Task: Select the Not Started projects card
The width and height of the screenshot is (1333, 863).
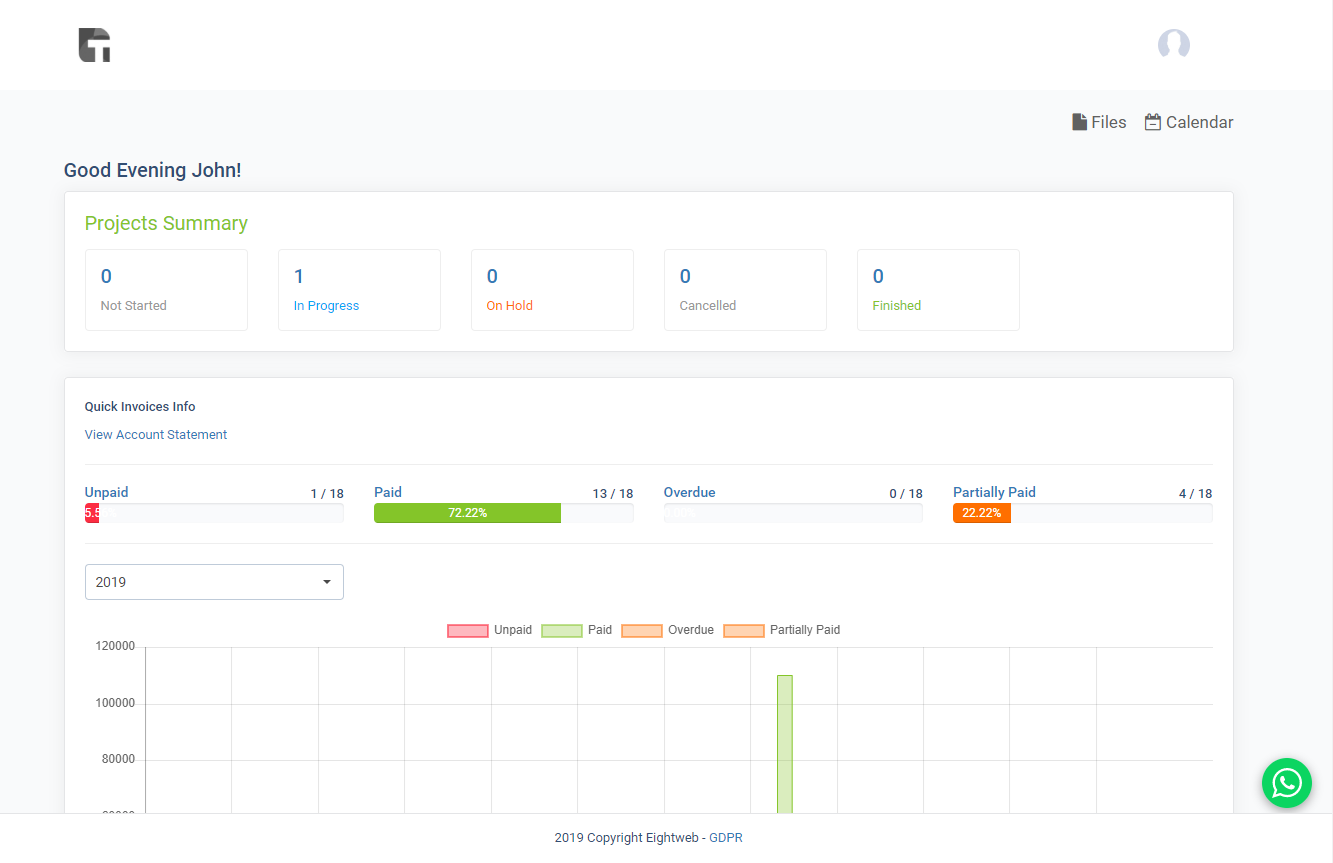Action: 166,290
